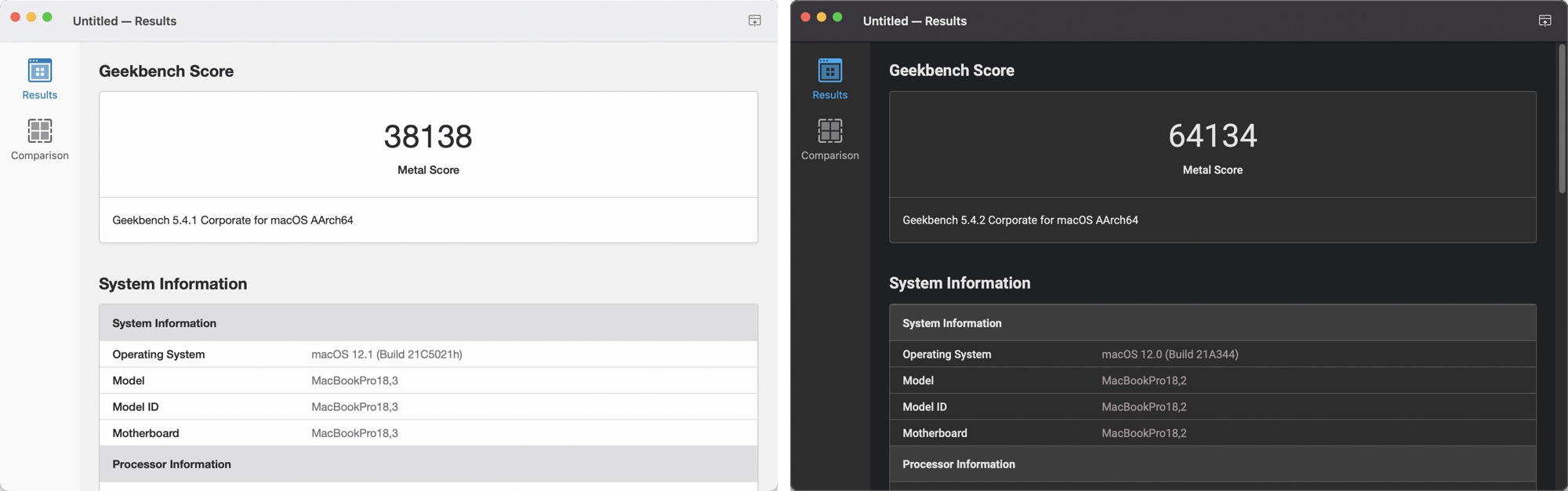Image resolution: width=1568 pixels, height=491 pixels.
Task: Click Geekbench 5.4.1 Corporate version text
Action: [232, 220]
